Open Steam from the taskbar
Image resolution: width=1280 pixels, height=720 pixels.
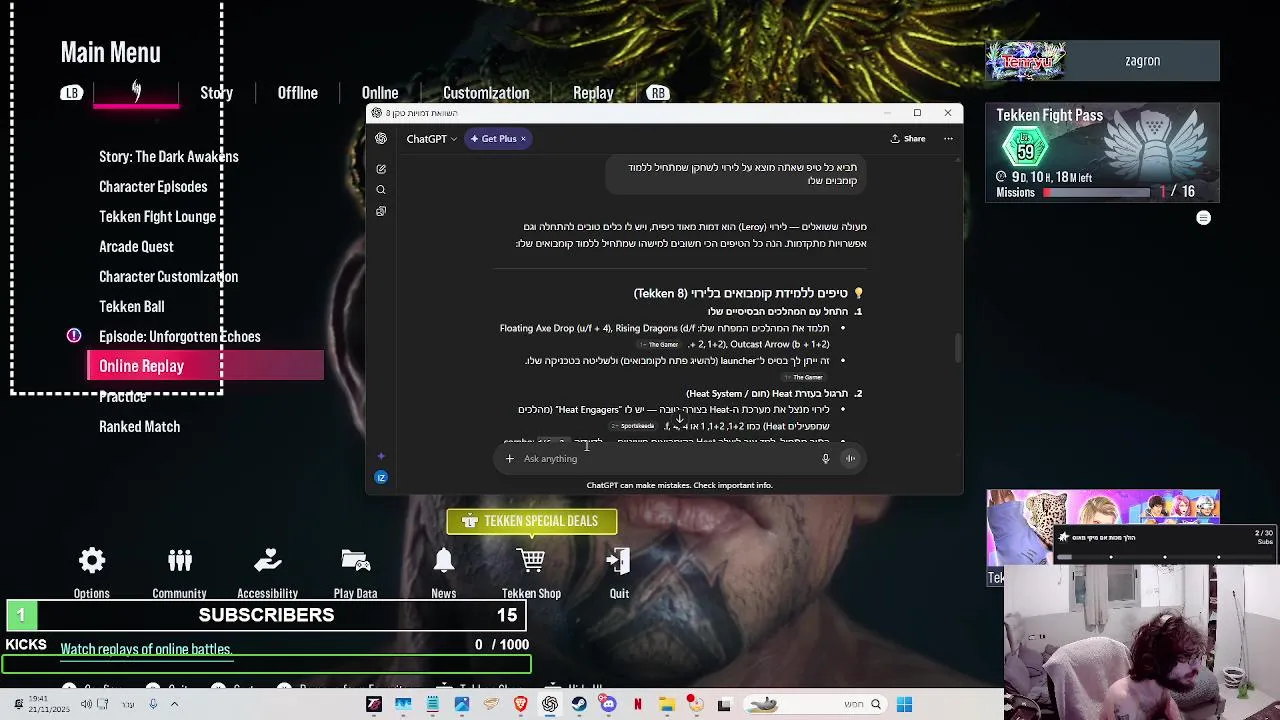click(579, 704)
